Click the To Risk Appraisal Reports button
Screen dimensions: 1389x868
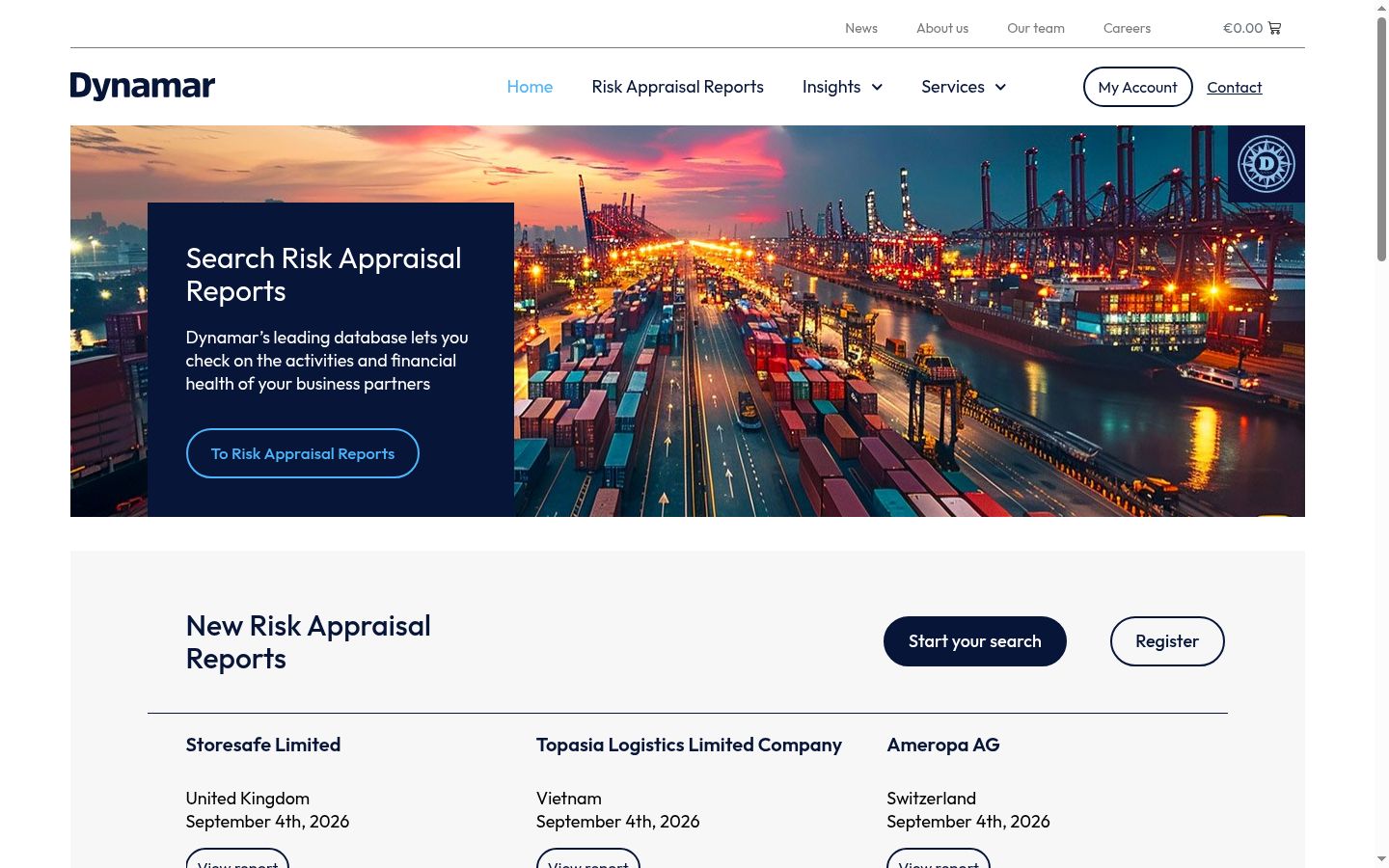pyautogui.click(x=303, y=453)
